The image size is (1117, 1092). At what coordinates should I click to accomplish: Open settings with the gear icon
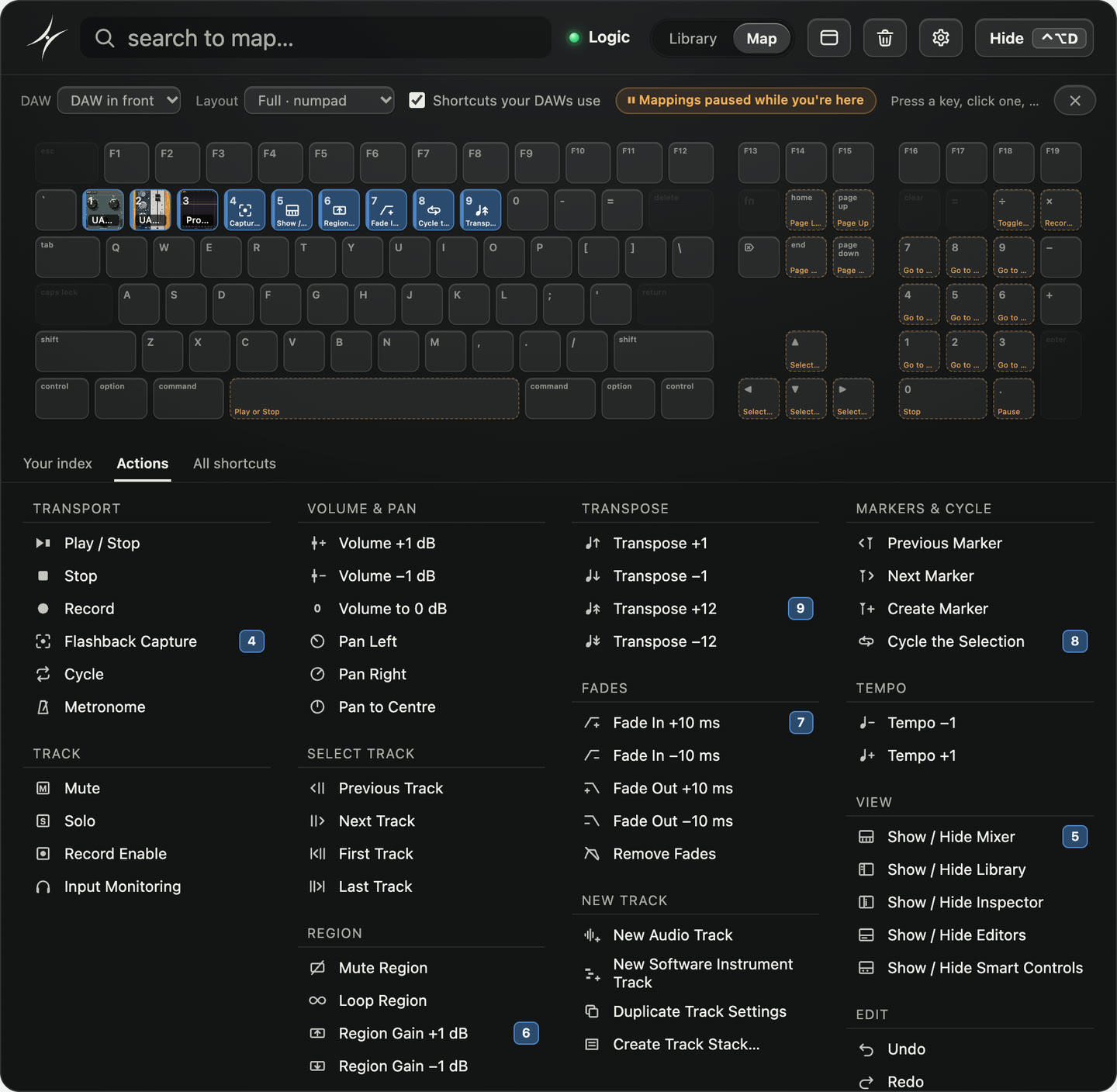pos(941,38)
